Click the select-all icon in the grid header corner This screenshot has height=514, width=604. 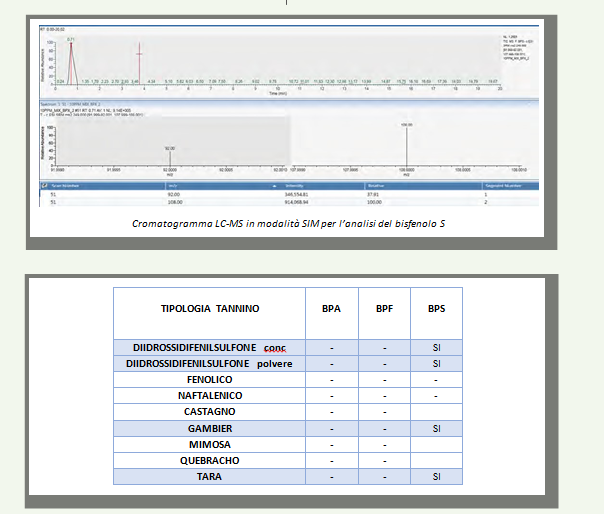point(43,186)
